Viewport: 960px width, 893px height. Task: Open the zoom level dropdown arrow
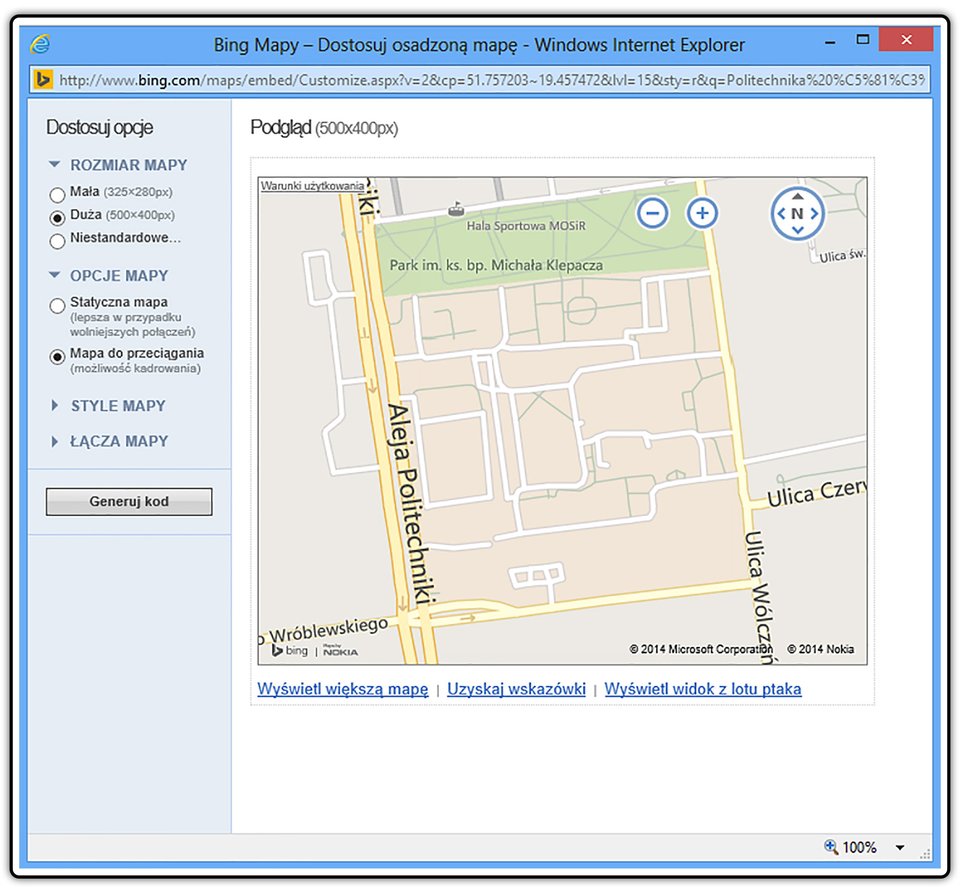pyautogui.click(x=900, y=848)
